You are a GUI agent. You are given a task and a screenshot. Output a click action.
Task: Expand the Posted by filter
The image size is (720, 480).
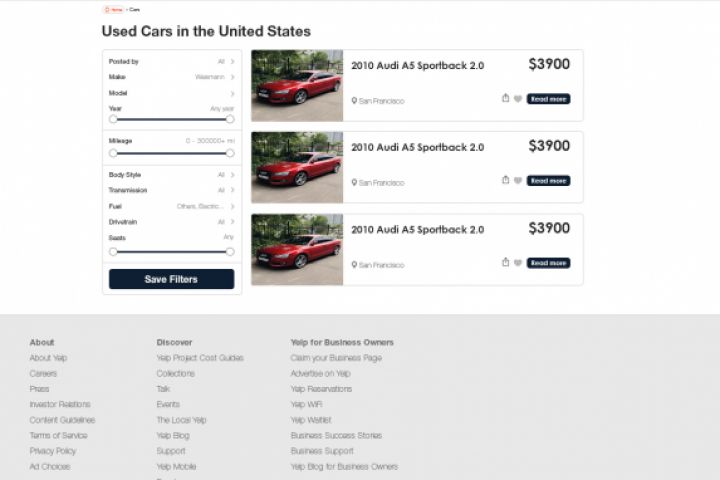[232, 62]
